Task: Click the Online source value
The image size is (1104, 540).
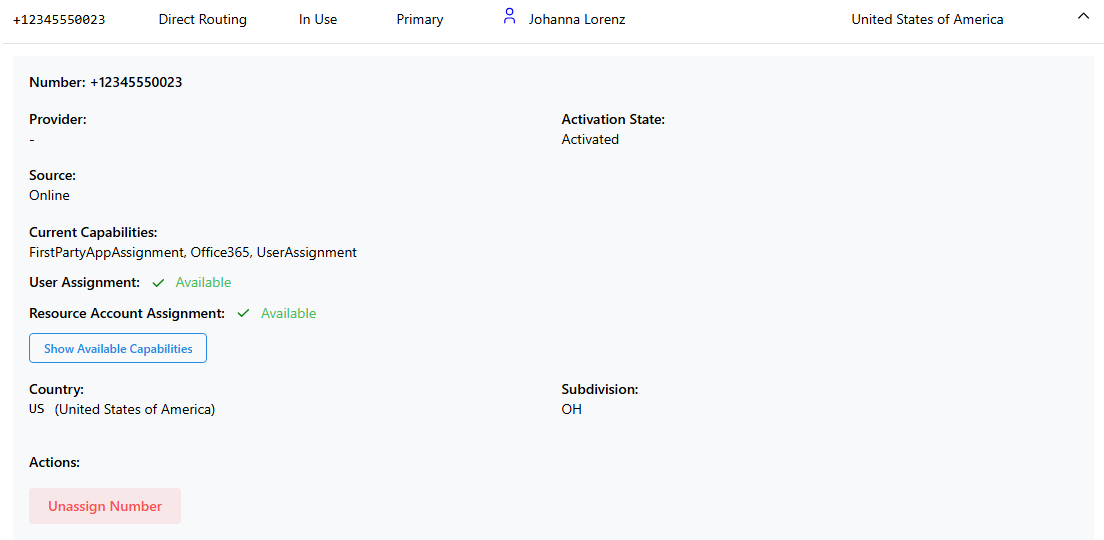Action: [50, 196]
